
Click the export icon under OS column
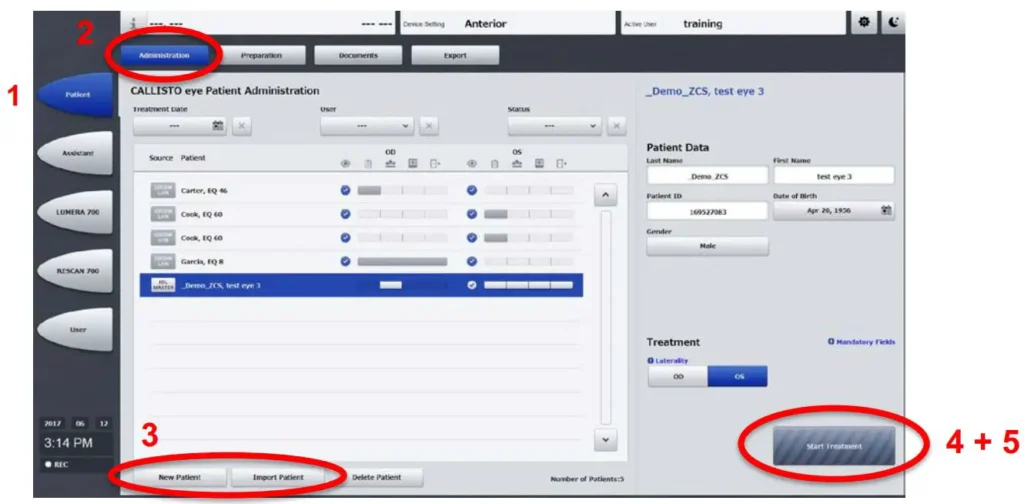click(x=562, y=163)
